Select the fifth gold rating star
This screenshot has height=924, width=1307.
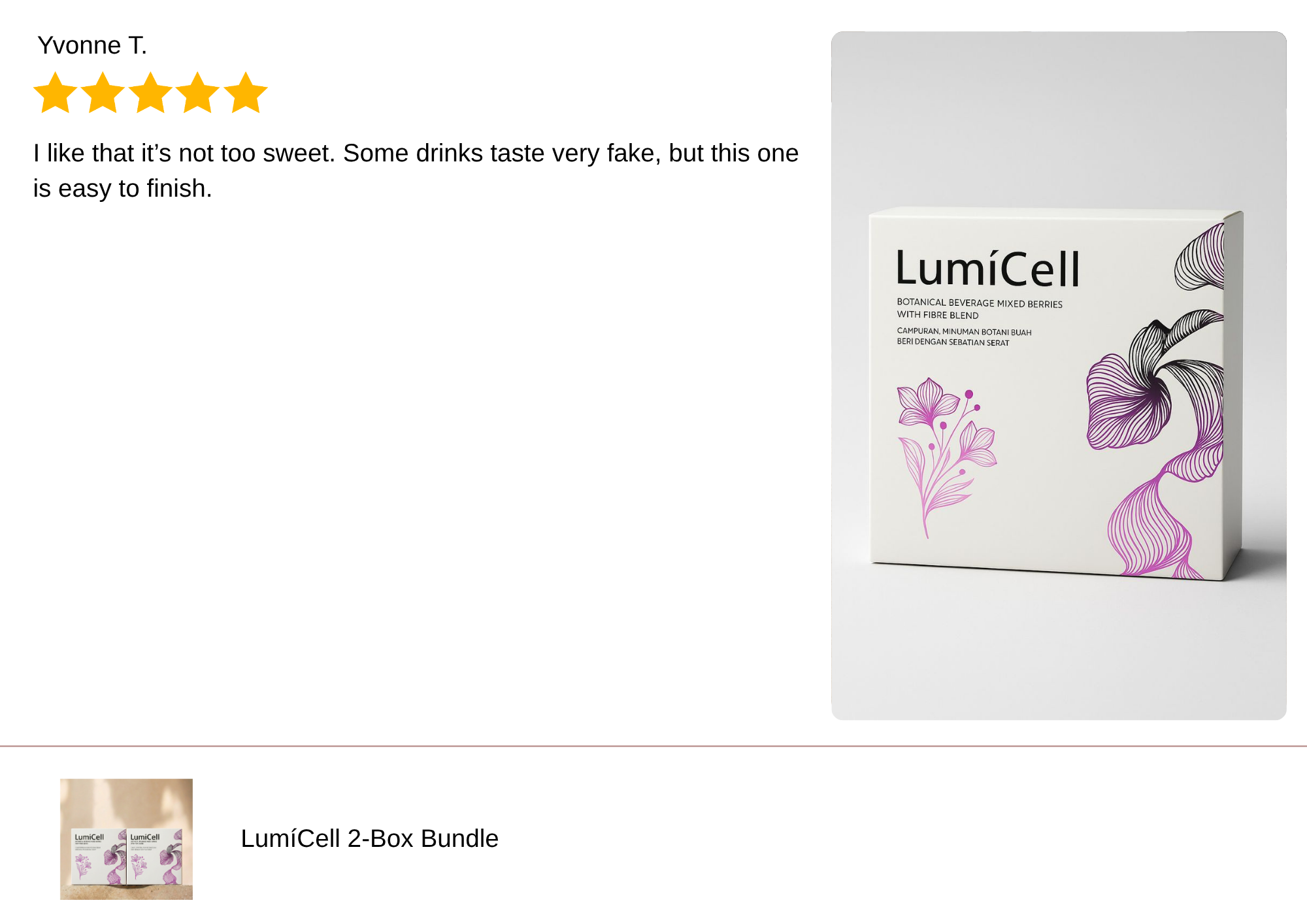246,93
